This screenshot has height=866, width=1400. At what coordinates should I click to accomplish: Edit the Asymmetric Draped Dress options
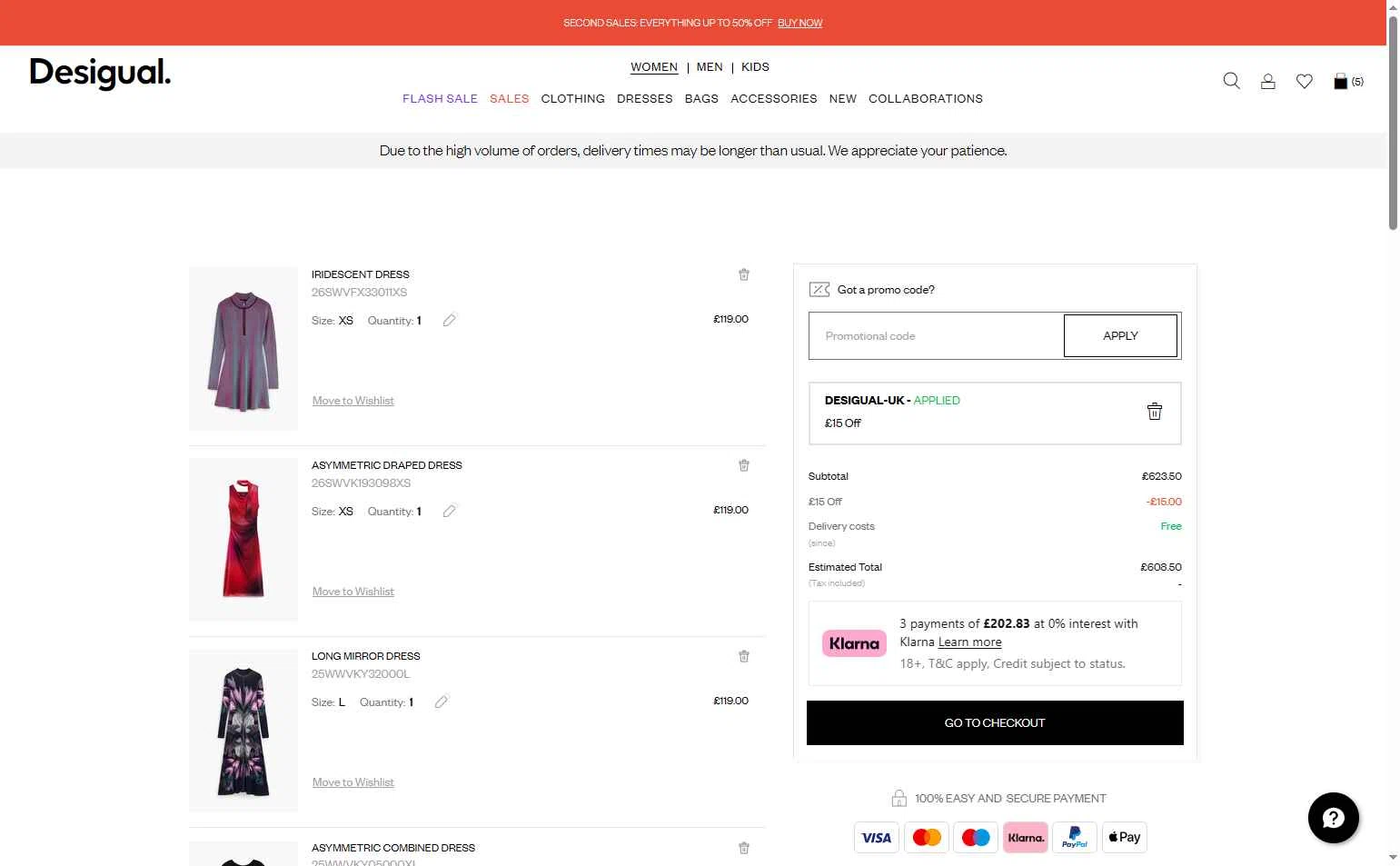click(x=449, y=511)
